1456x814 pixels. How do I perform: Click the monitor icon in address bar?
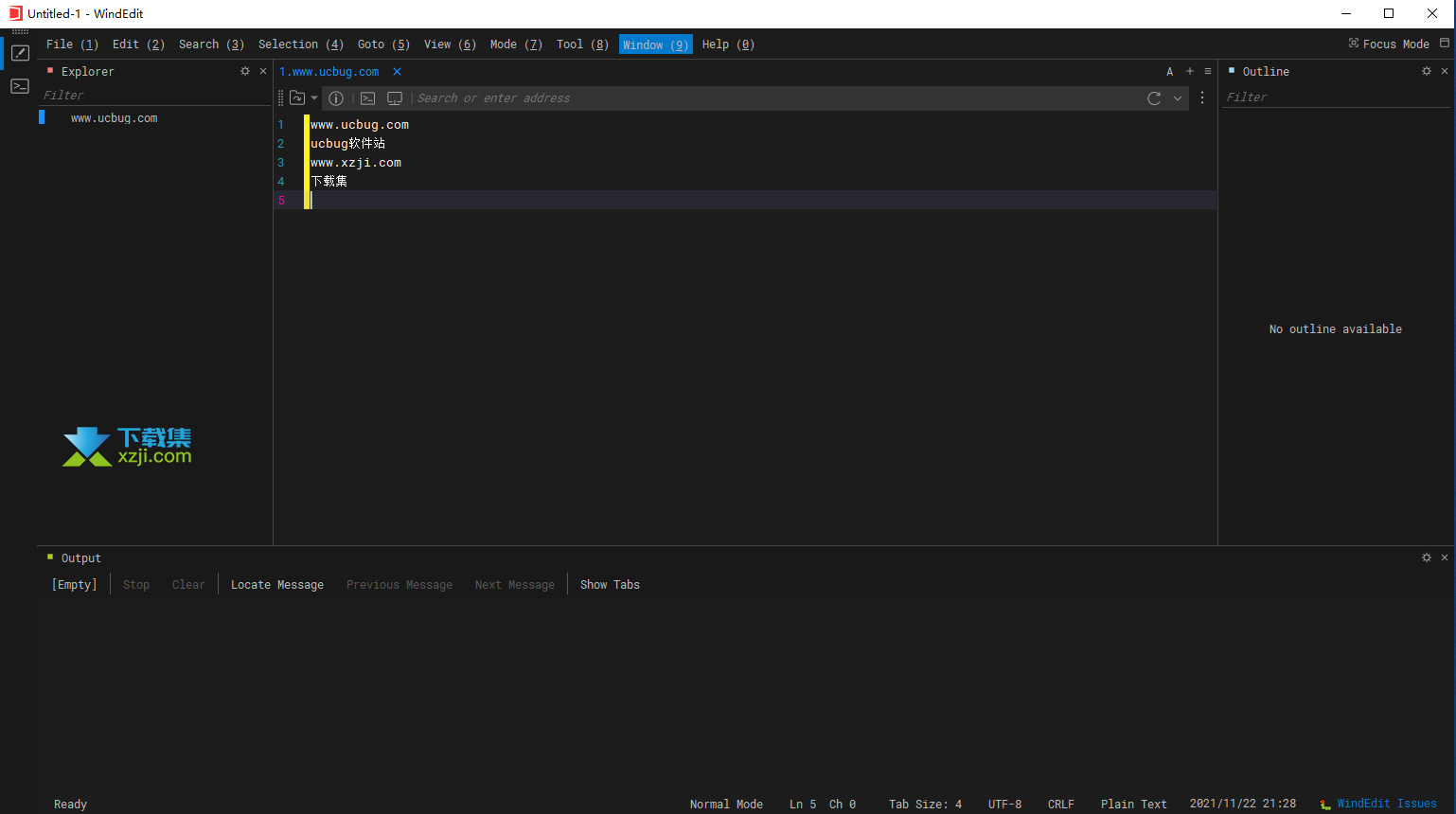[x=395, y=98]
